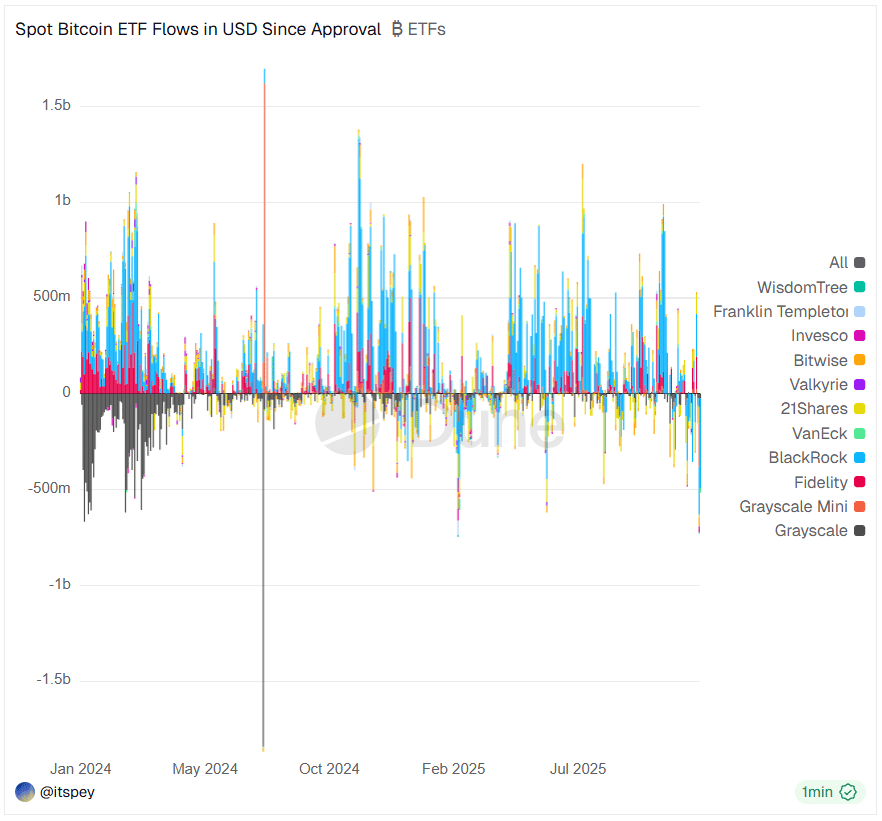
Task: Click the 1b y-axis label
Action: (x=62, y=201)
